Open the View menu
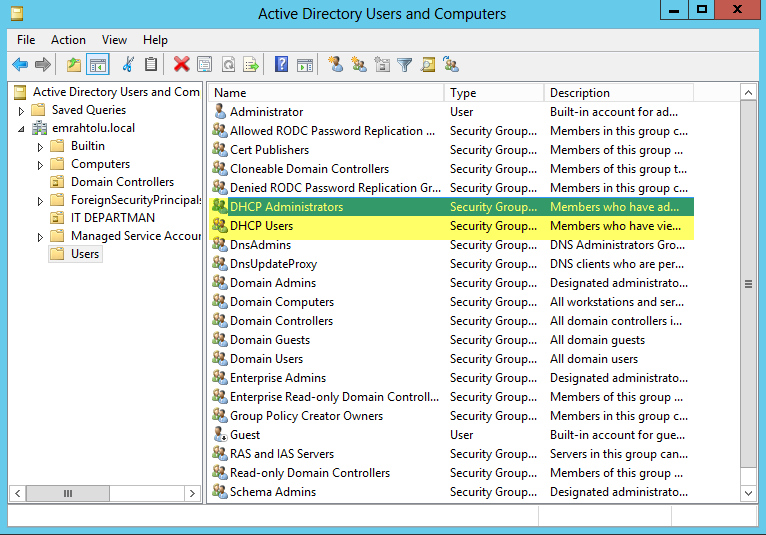The image size is (766, 535). [x=114, y=40]
